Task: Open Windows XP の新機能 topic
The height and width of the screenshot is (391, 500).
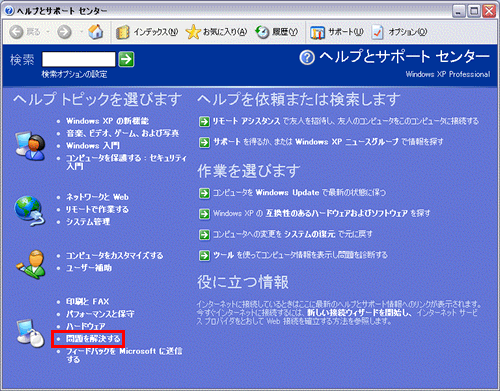Action: click(107, 121)
